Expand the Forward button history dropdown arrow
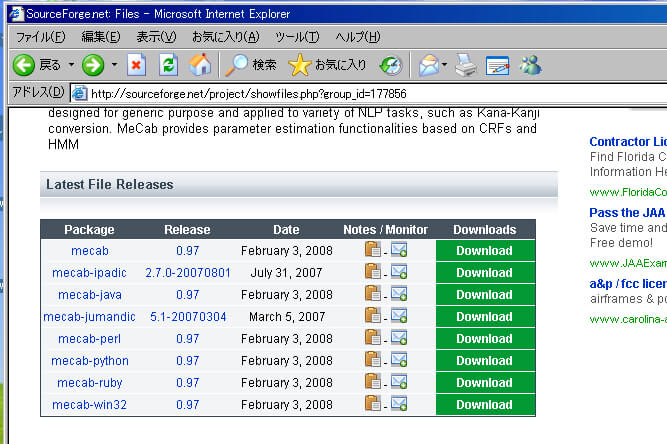This screenshot has height=444, width=667. [114, 65]
